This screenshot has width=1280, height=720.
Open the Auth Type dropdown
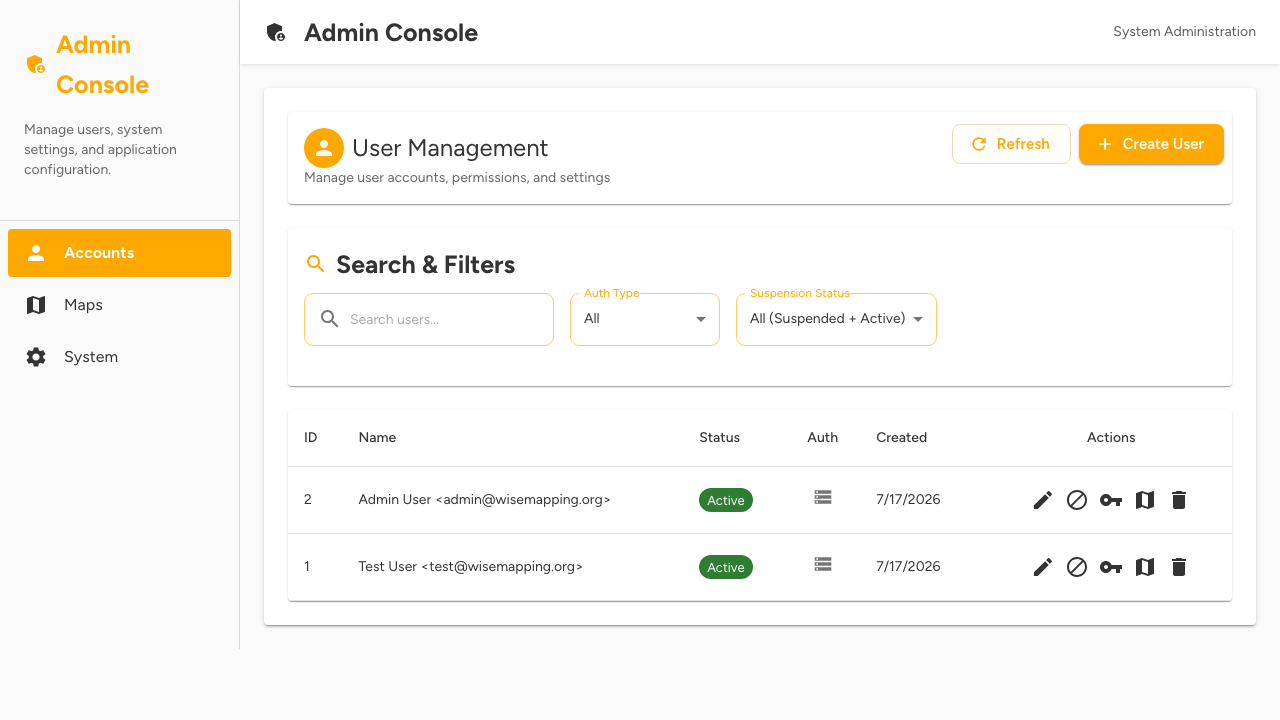pyautogui.click(x=645, y=319)
